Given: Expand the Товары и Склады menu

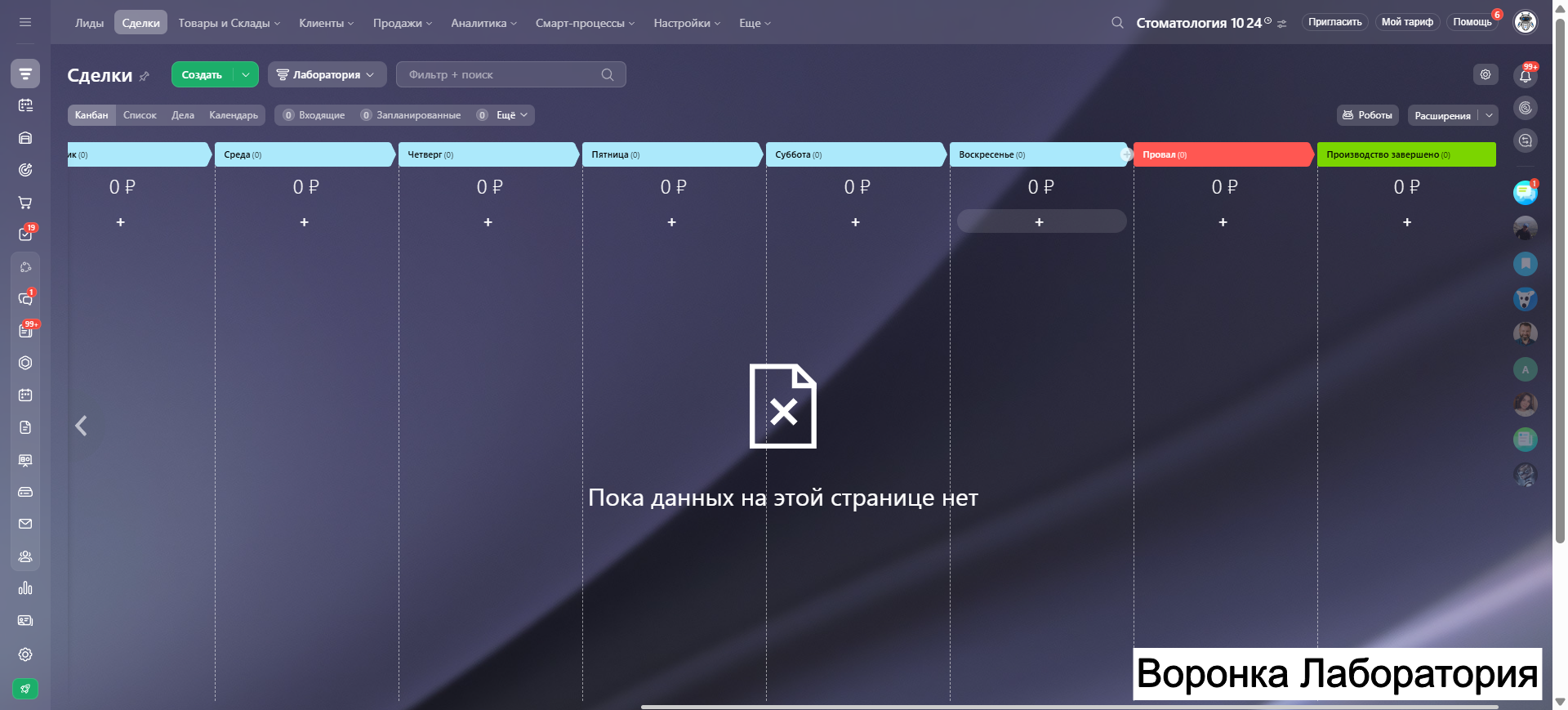Looking at the screenshot, I should (x=229, y=23).
